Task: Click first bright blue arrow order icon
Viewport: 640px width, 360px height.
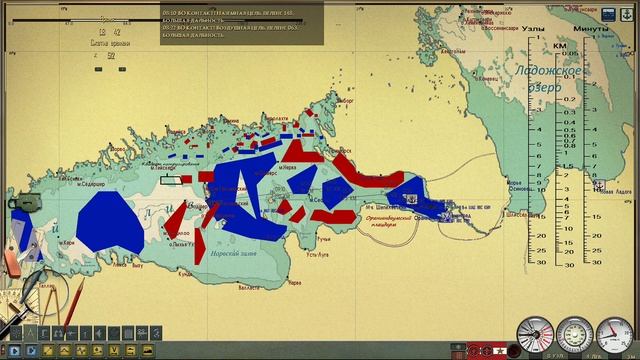Action: tap(15, 350)
